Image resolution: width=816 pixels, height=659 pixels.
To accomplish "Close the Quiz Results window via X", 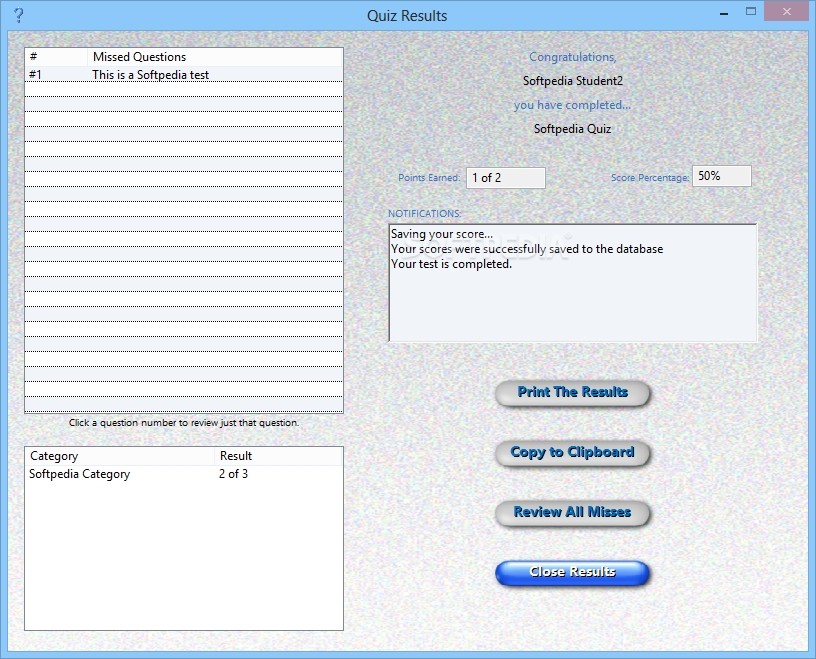I will coord(786,11).
